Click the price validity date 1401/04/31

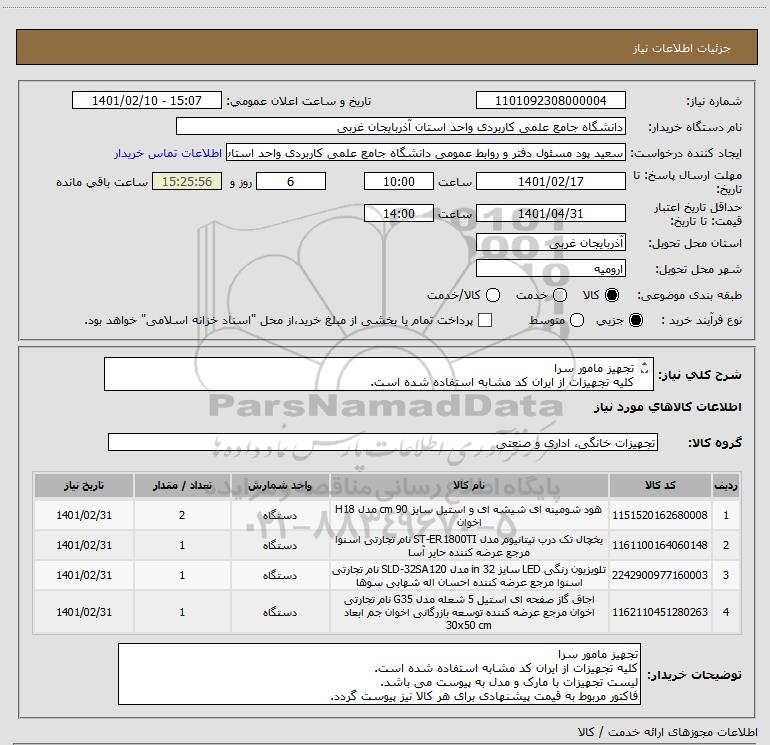(550, 214)
